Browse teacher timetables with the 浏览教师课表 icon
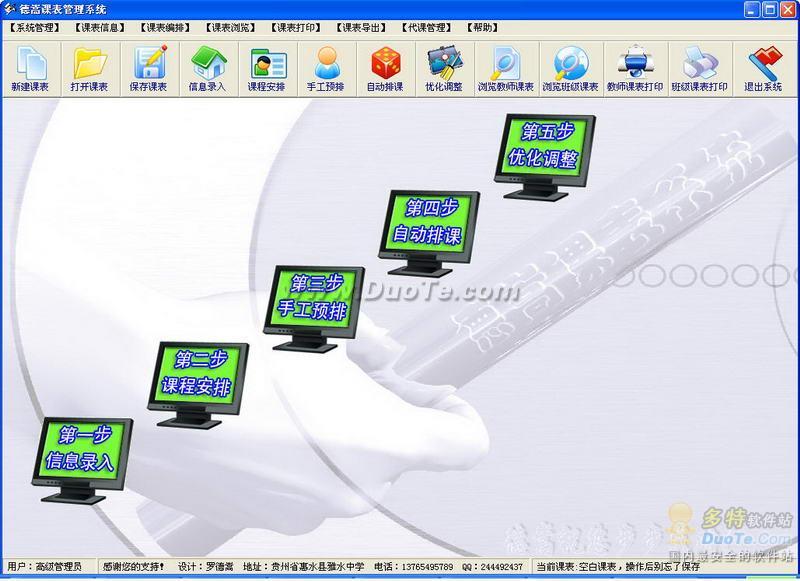800x581 pixels. [x=506, y=69]
